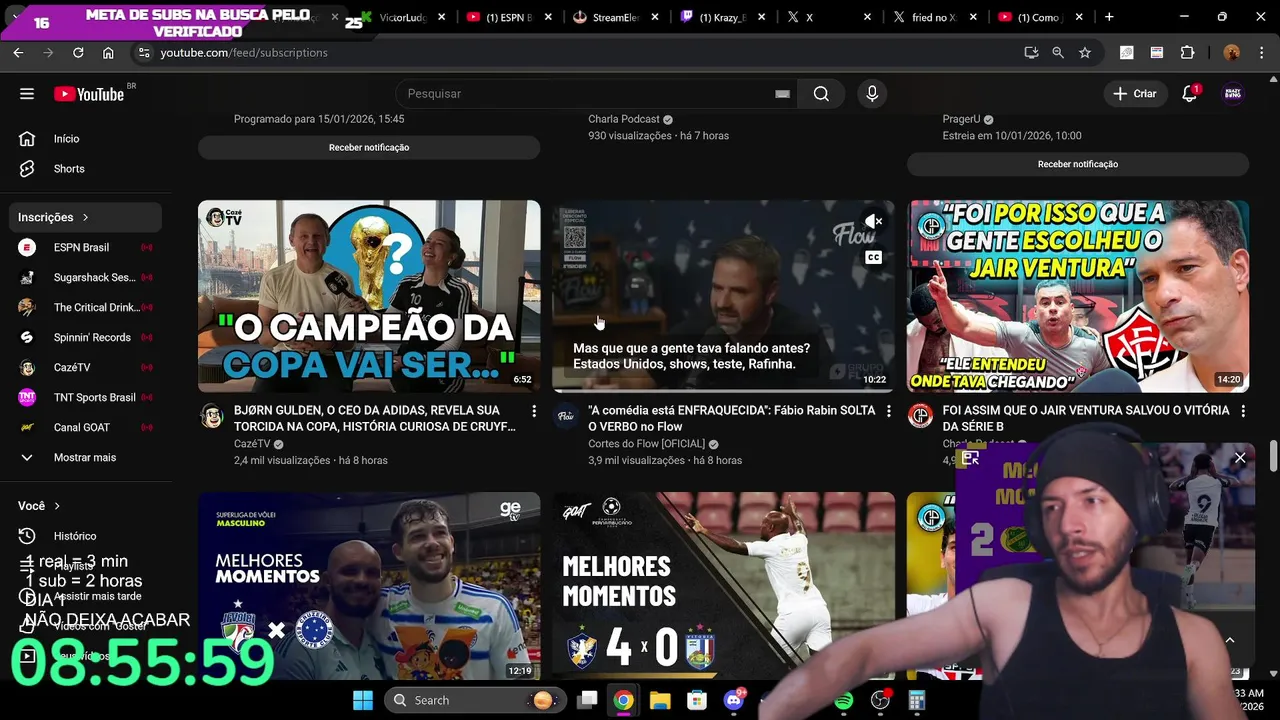The width and height of the screenshot is (1280, 720).
Task: Toggle closed captions on the Flow preview
Action: coord(874,258)
